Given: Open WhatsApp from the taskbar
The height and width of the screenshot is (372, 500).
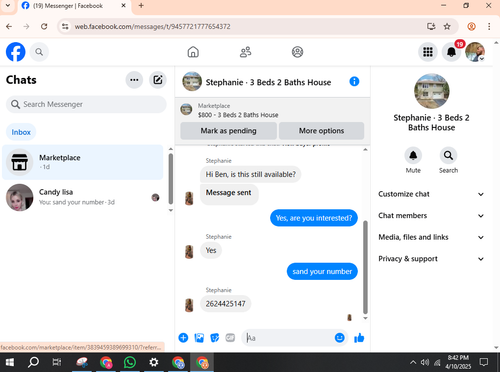Looking at the screenshot, I should pyautogui.click(x=130, y=362).
